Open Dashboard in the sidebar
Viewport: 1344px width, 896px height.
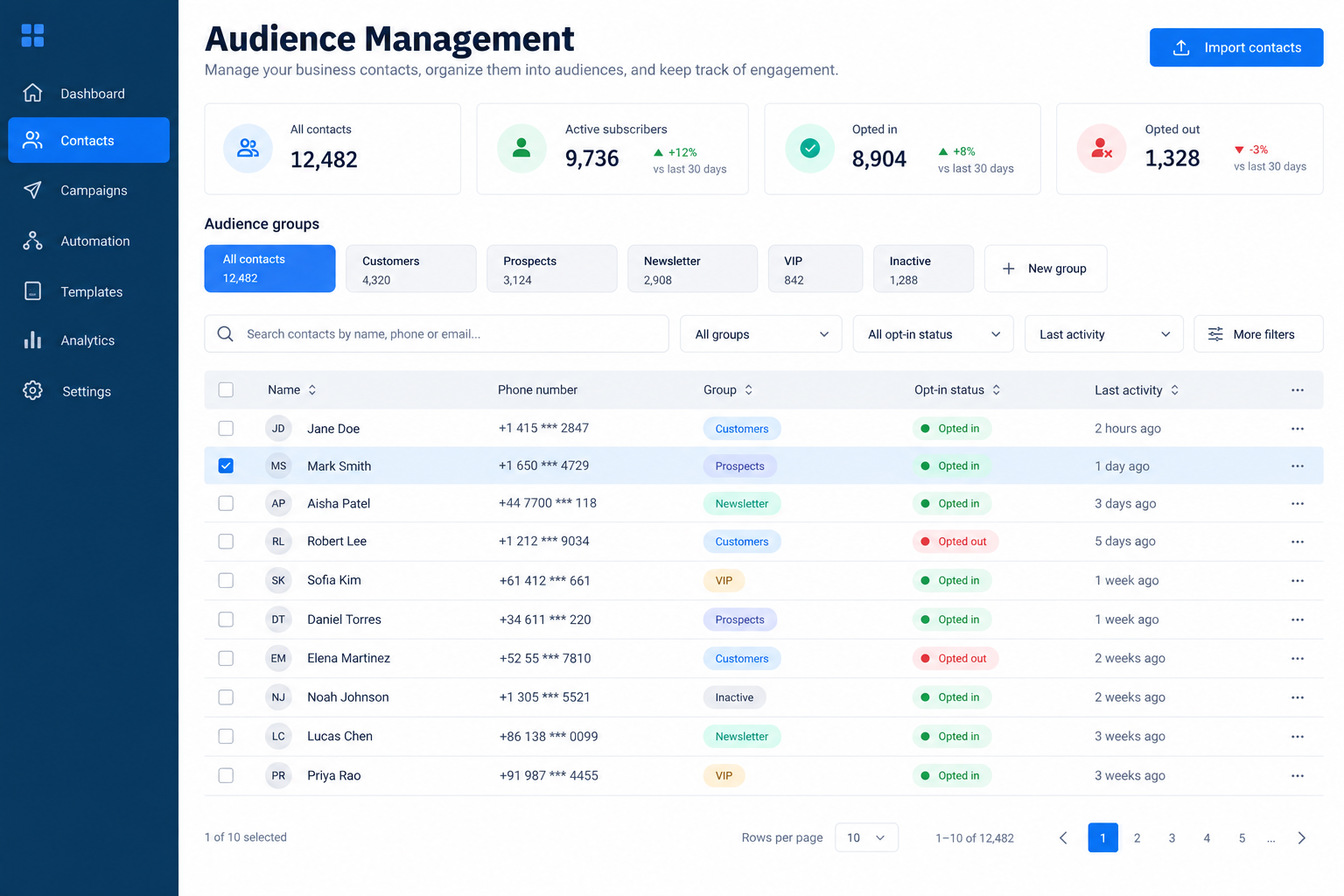[88, 94]
